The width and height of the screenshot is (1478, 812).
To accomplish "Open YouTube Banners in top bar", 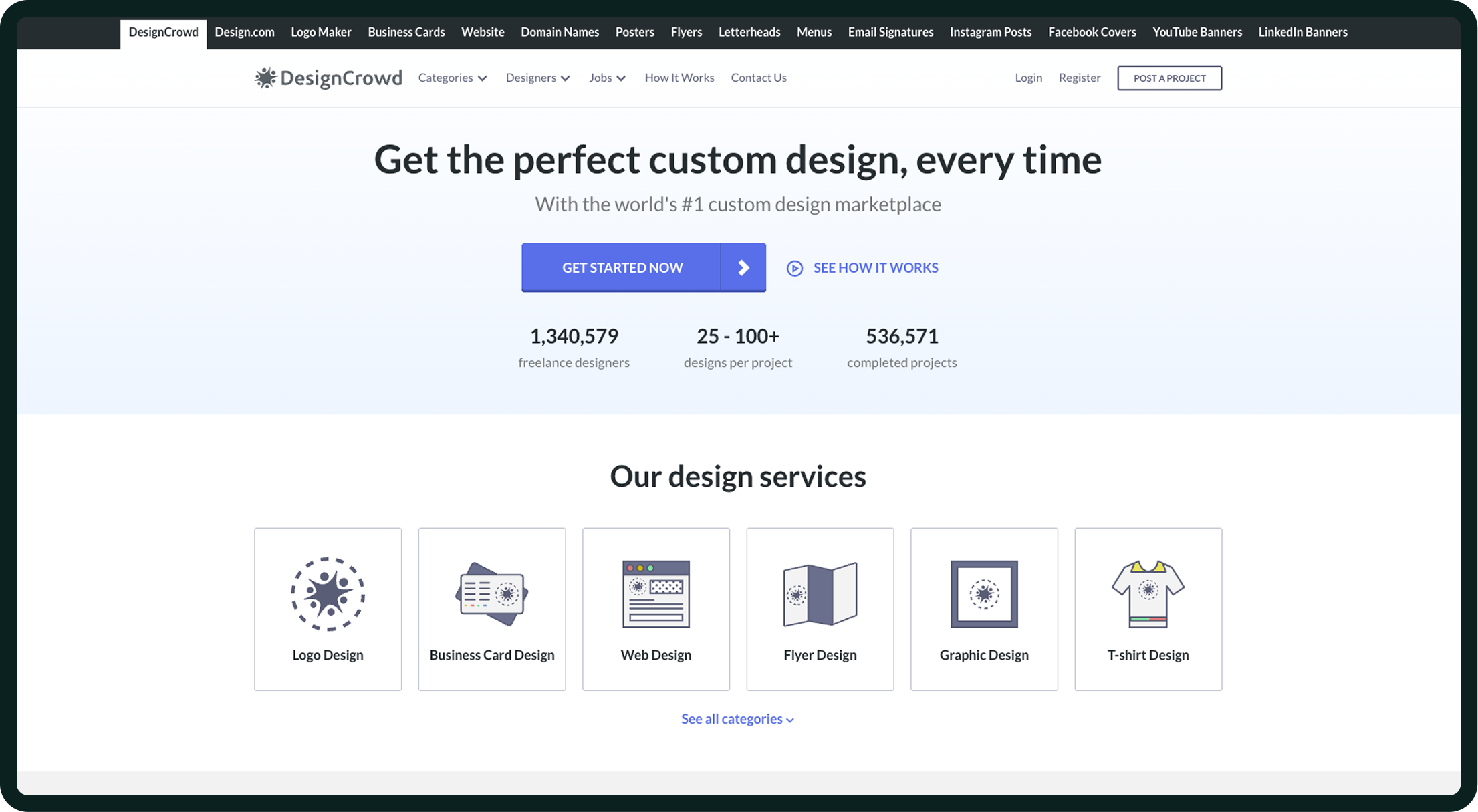I will [x=1197, y=32].
